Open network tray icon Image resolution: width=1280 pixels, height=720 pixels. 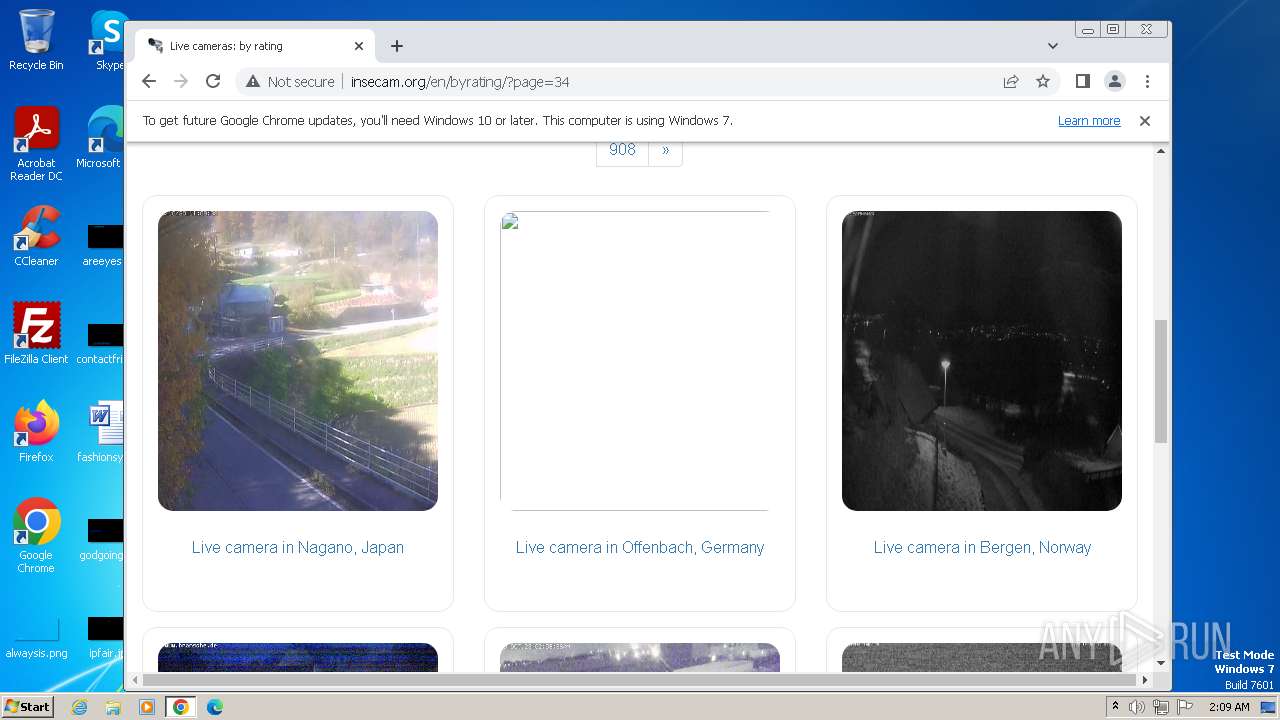coord(1160,707)
